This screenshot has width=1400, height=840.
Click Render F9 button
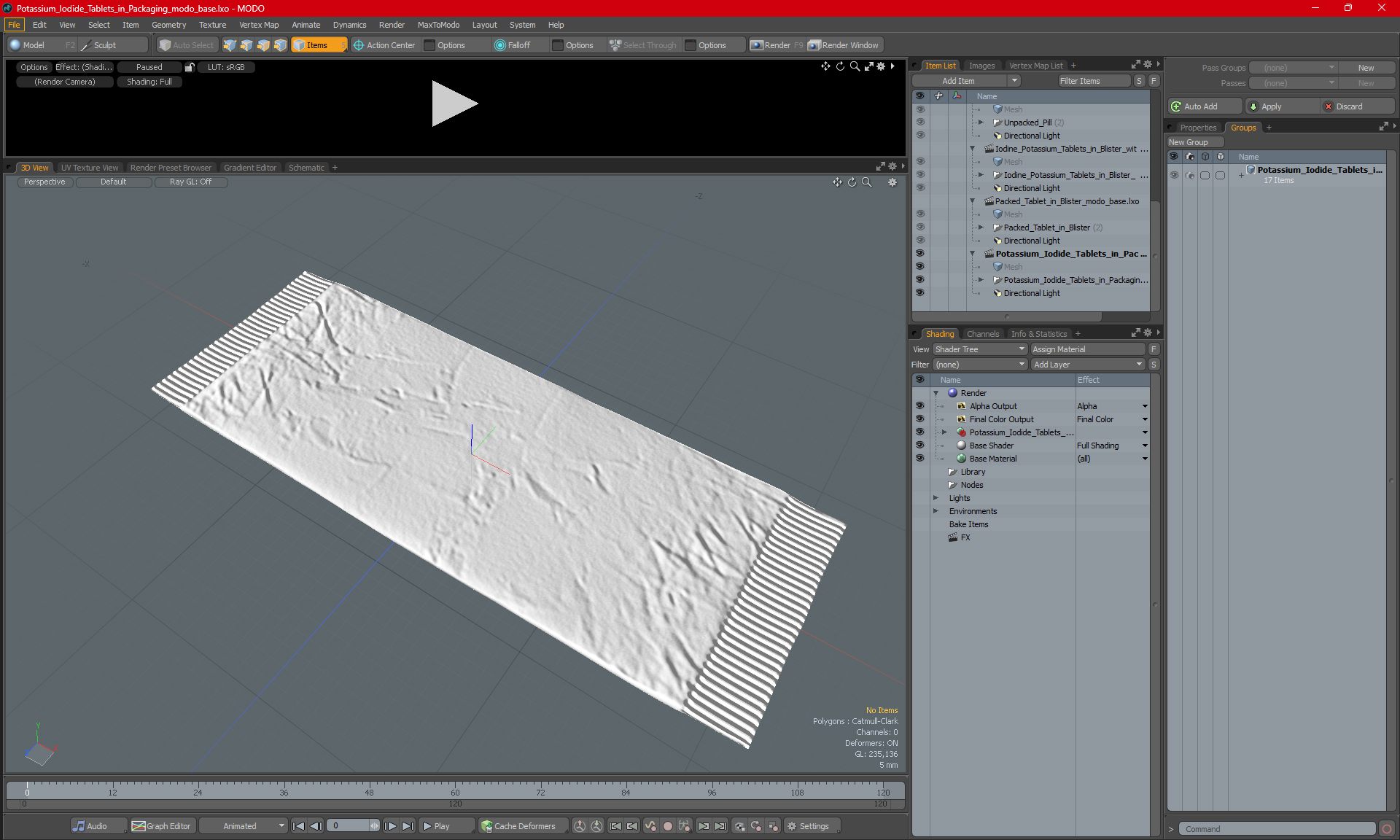tap(777, 45)
